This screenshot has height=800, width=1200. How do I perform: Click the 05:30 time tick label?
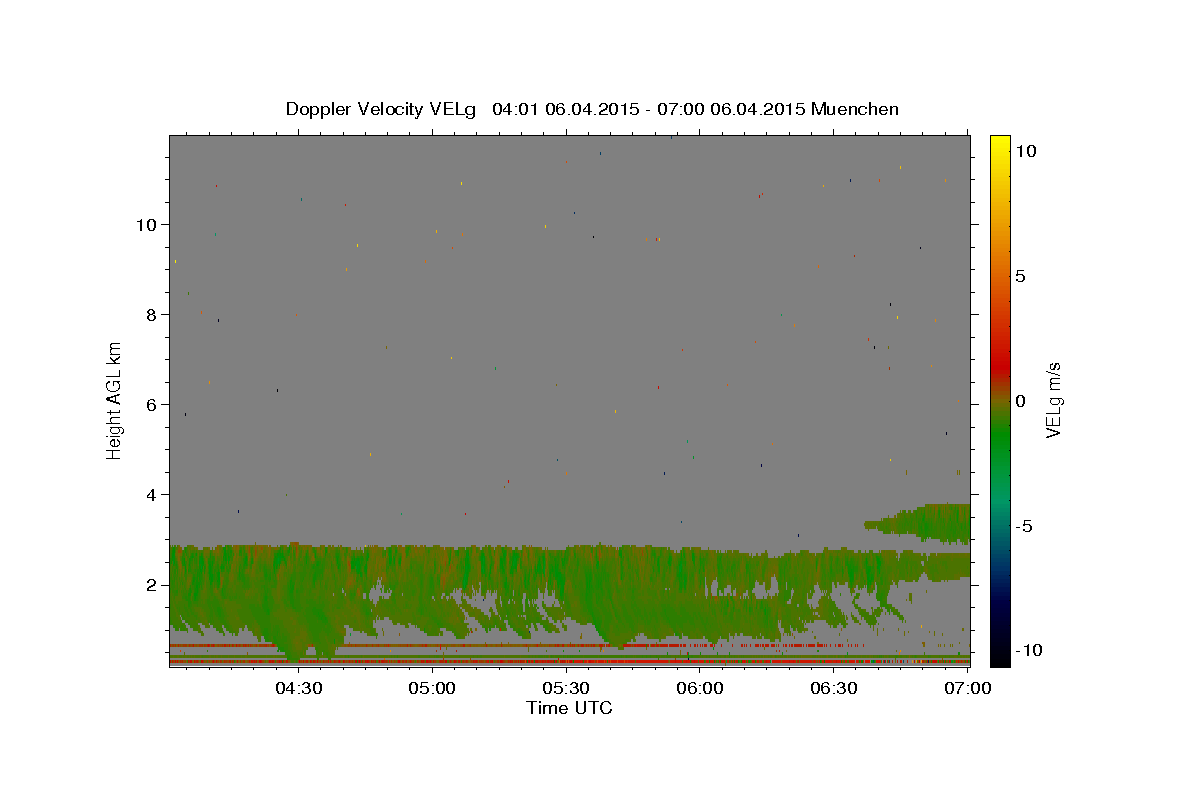566,688
